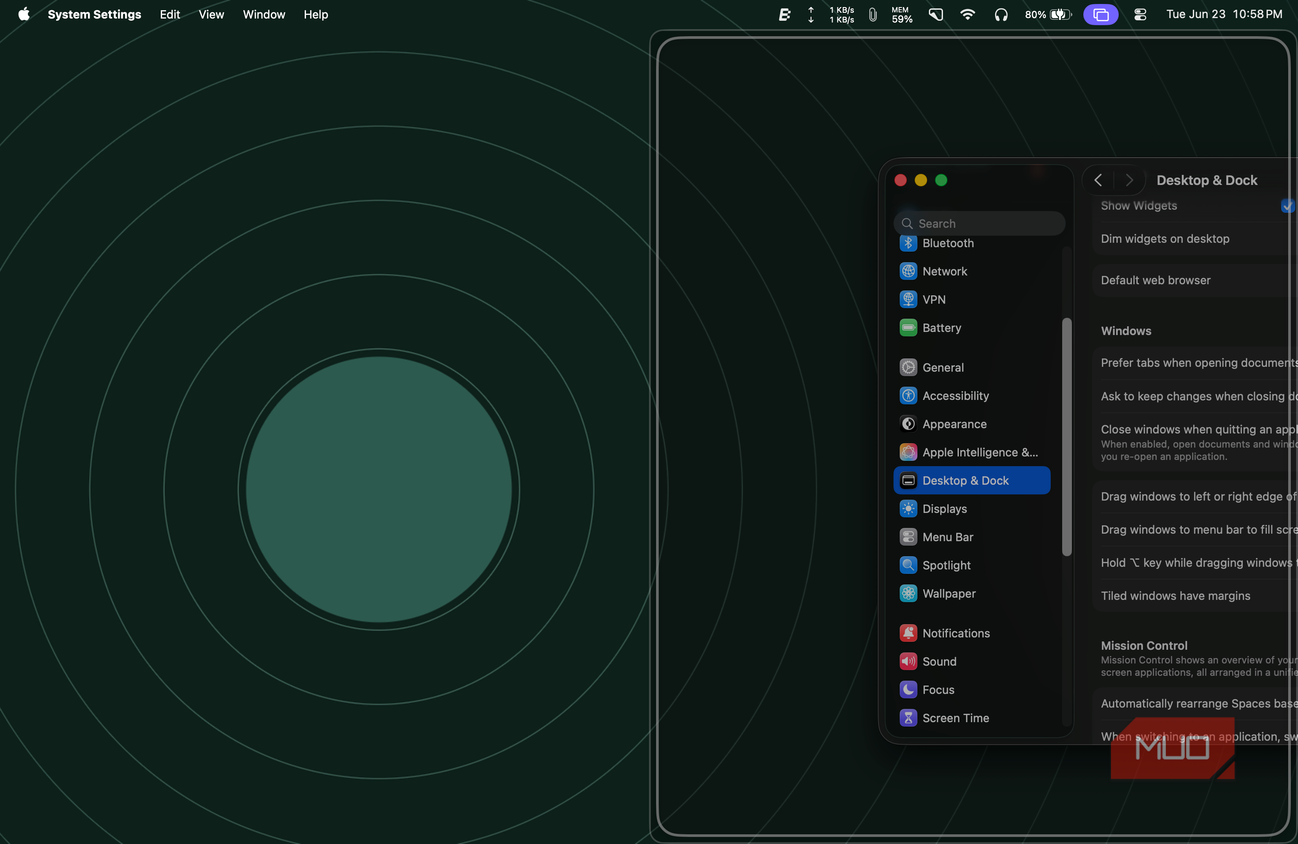Click the date and time in menu bar
The height and width of the screenshot is (844, 1298).
1224,15
